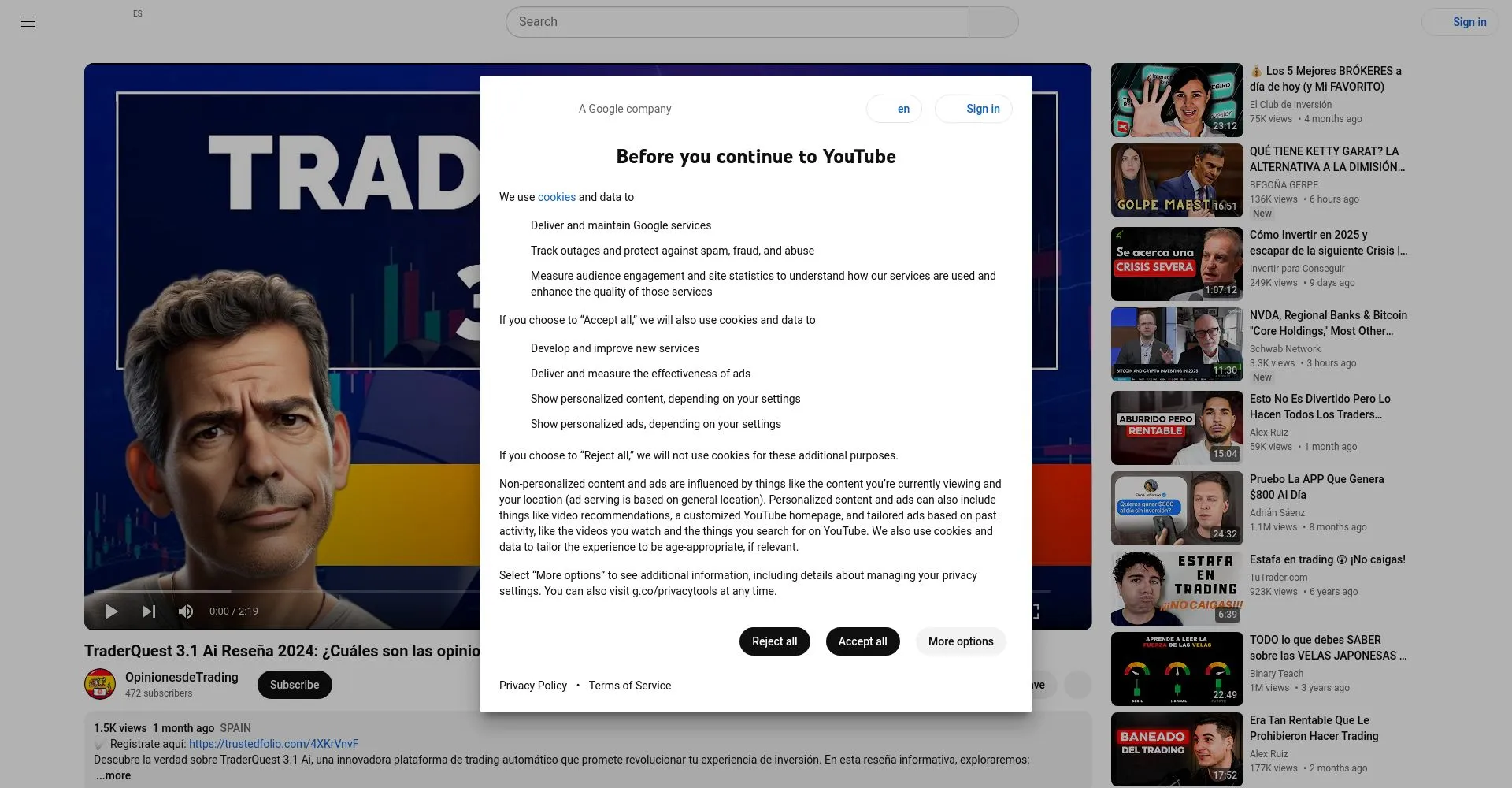Screen dimensions: 1512x788
Task: Click the Adrián Sáenz channel name
Action: tap(1277, 513)
